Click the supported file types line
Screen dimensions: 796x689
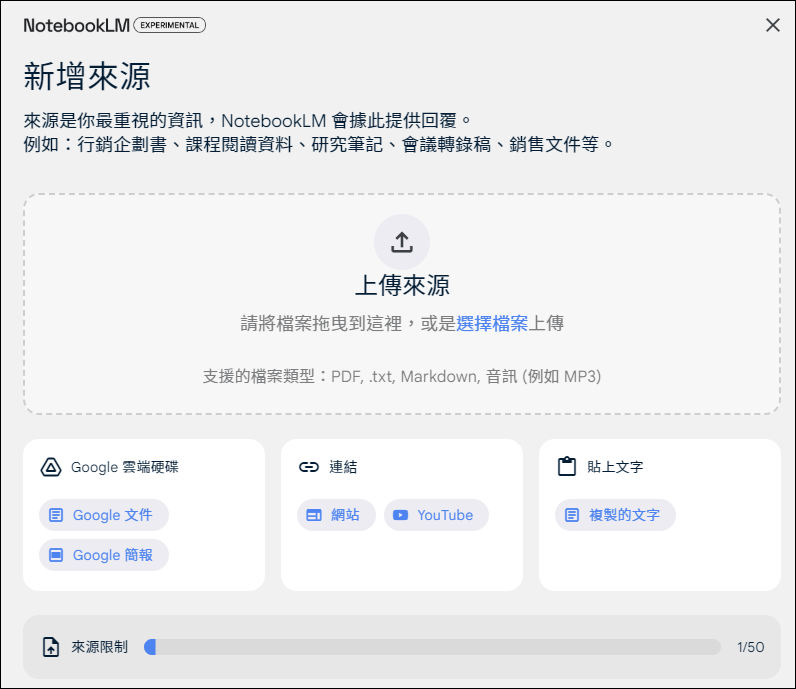(x=402, y=377)
